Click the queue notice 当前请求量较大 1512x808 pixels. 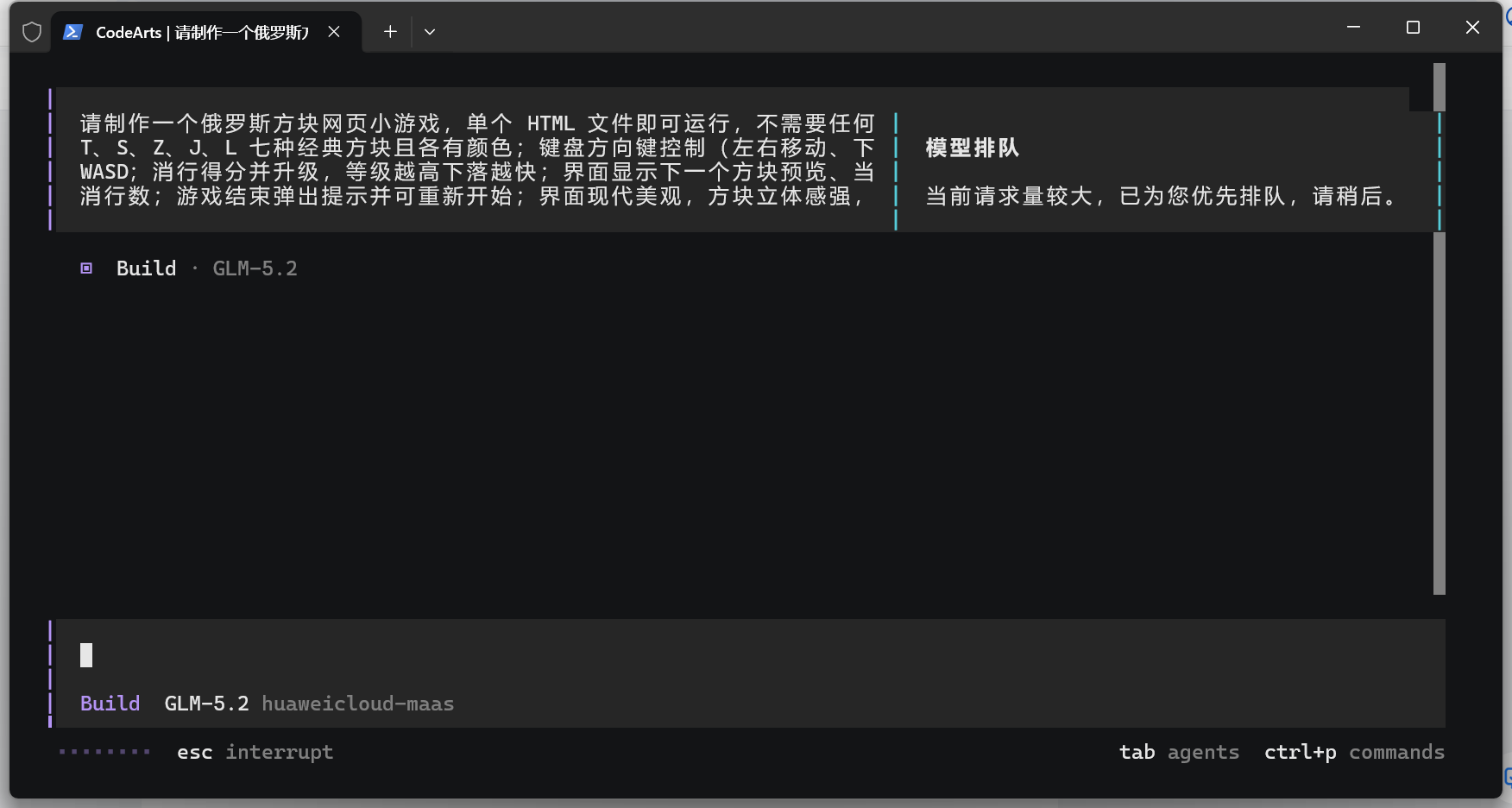(1161, 196)
